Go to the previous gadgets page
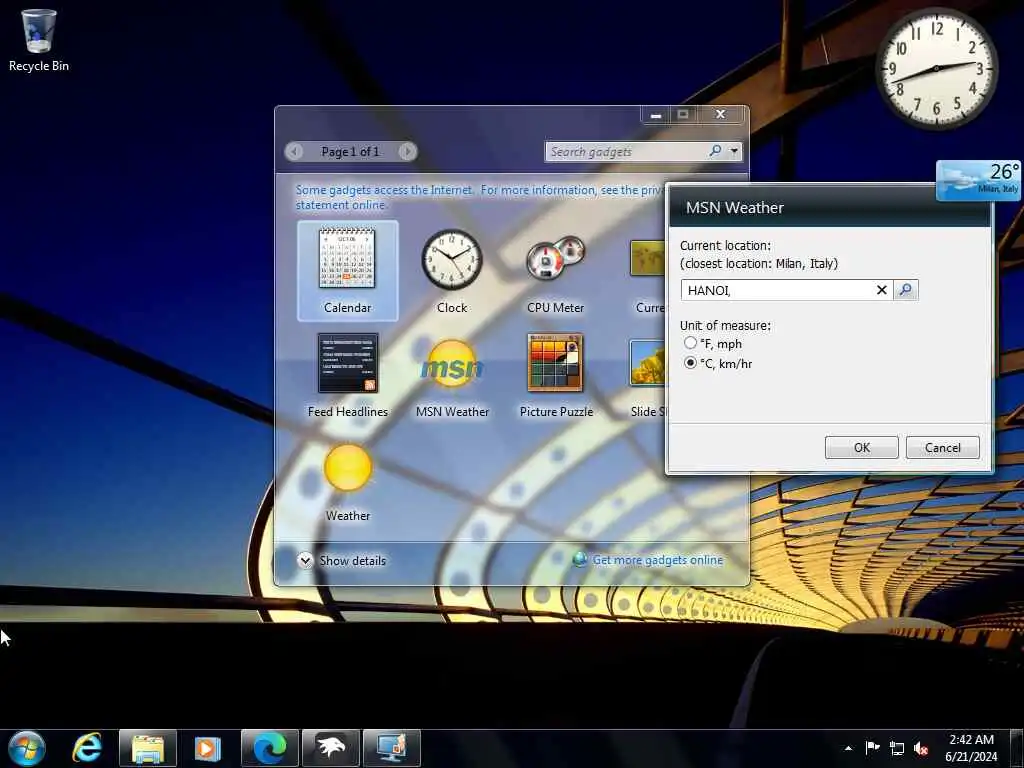The width and height of the screenshot is (1024, 768). (x=295, y=151)
